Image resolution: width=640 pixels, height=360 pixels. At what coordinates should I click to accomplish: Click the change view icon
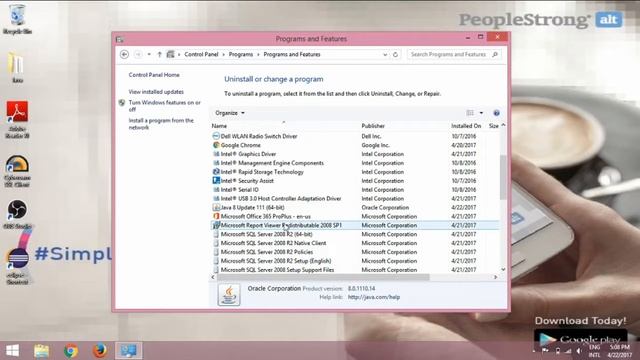click(470, 113)
